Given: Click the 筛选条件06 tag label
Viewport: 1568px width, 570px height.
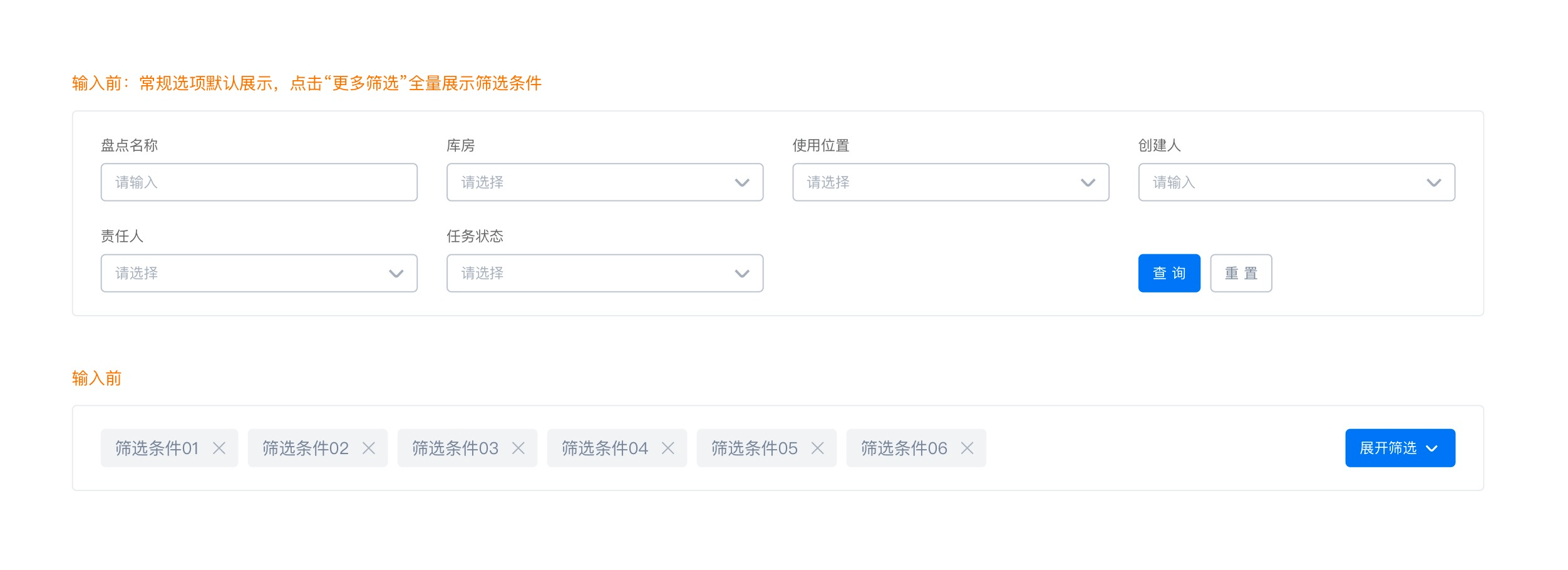Looking at the screenshot, I should pos(904,448).
